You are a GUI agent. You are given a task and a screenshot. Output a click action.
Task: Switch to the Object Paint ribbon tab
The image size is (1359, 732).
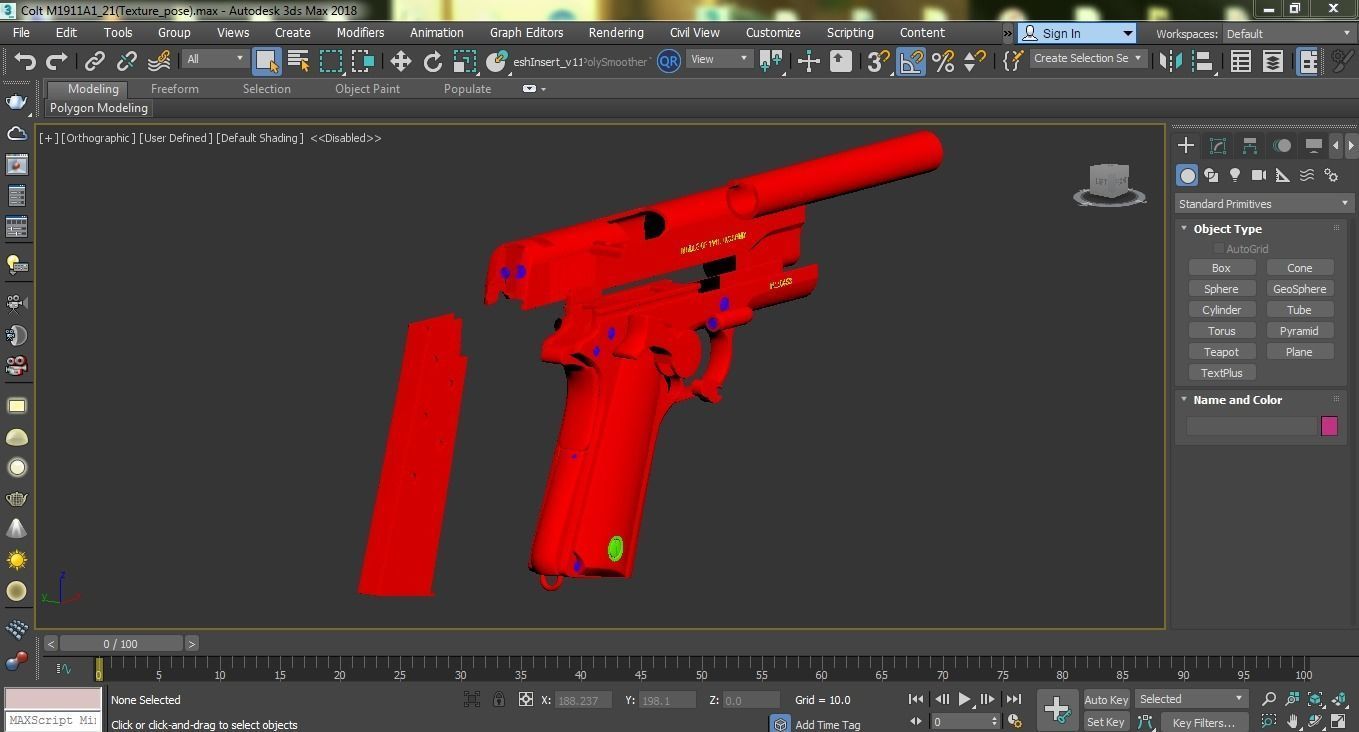pos(367,89)
